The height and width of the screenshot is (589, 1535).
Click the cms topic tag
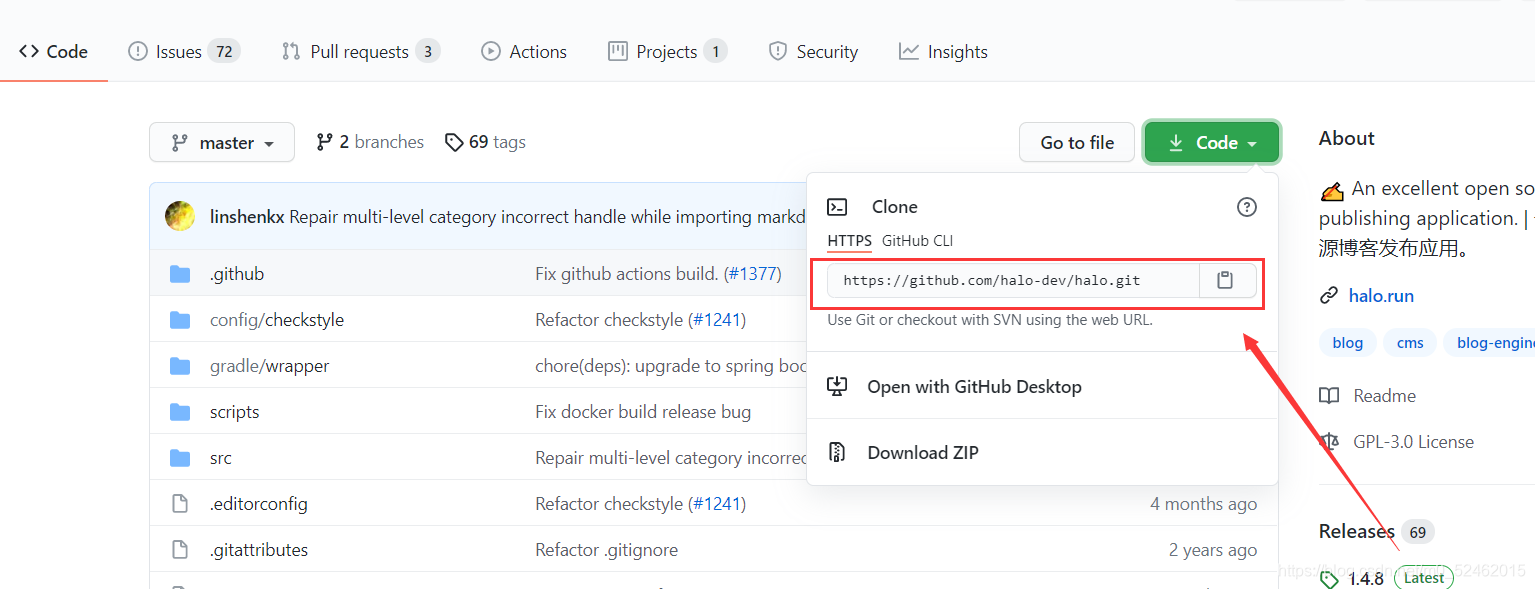(x=1410, y=343)
